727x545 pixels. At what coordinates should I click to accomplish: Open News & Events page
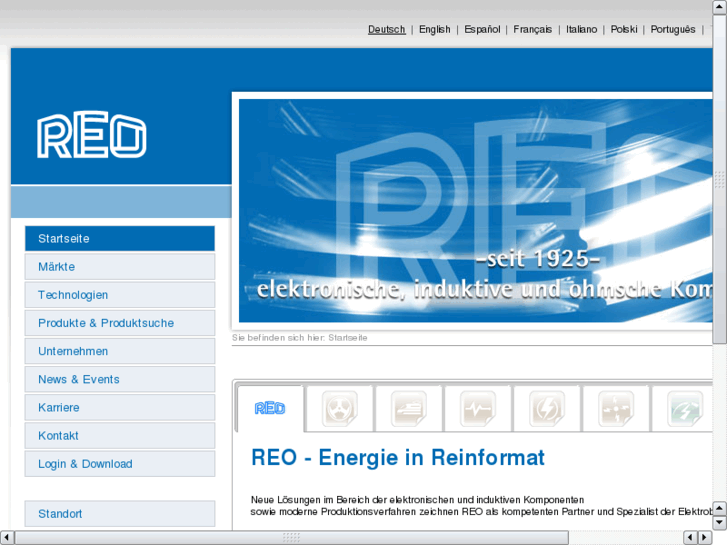point(120,379)
